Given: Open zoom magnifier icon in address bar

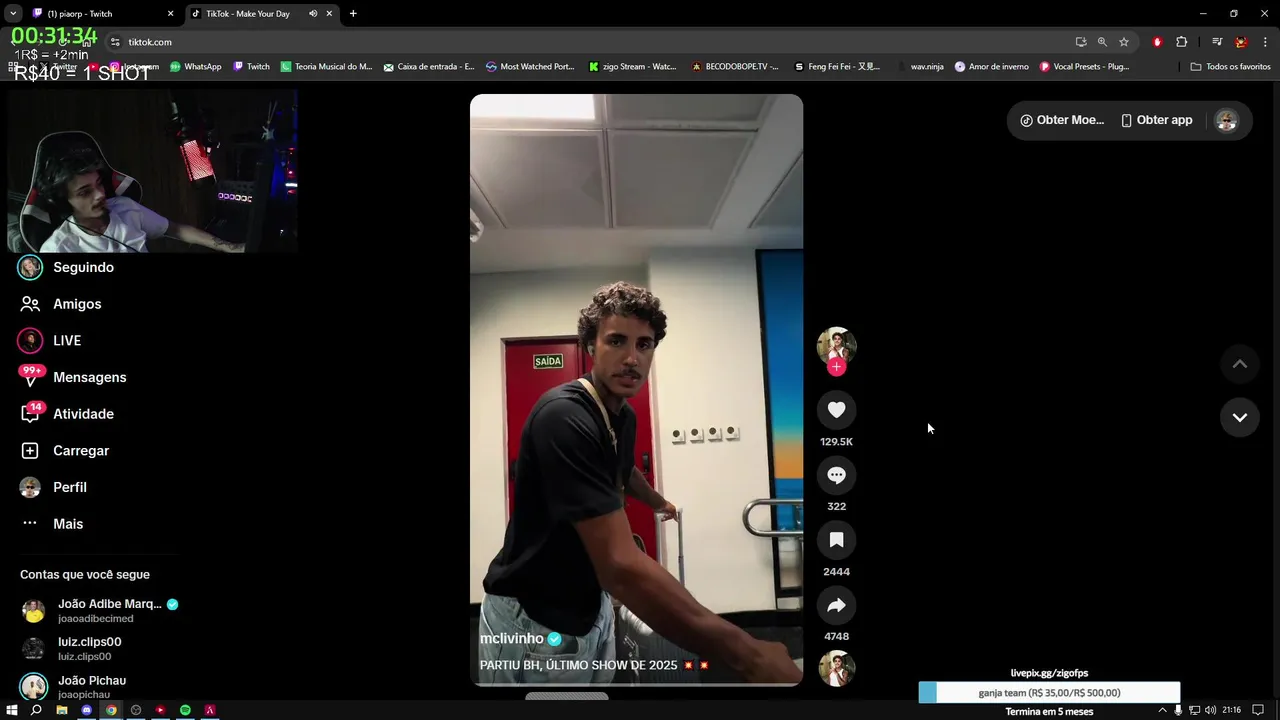Looking at the screenshot, I should point(1102,42).
